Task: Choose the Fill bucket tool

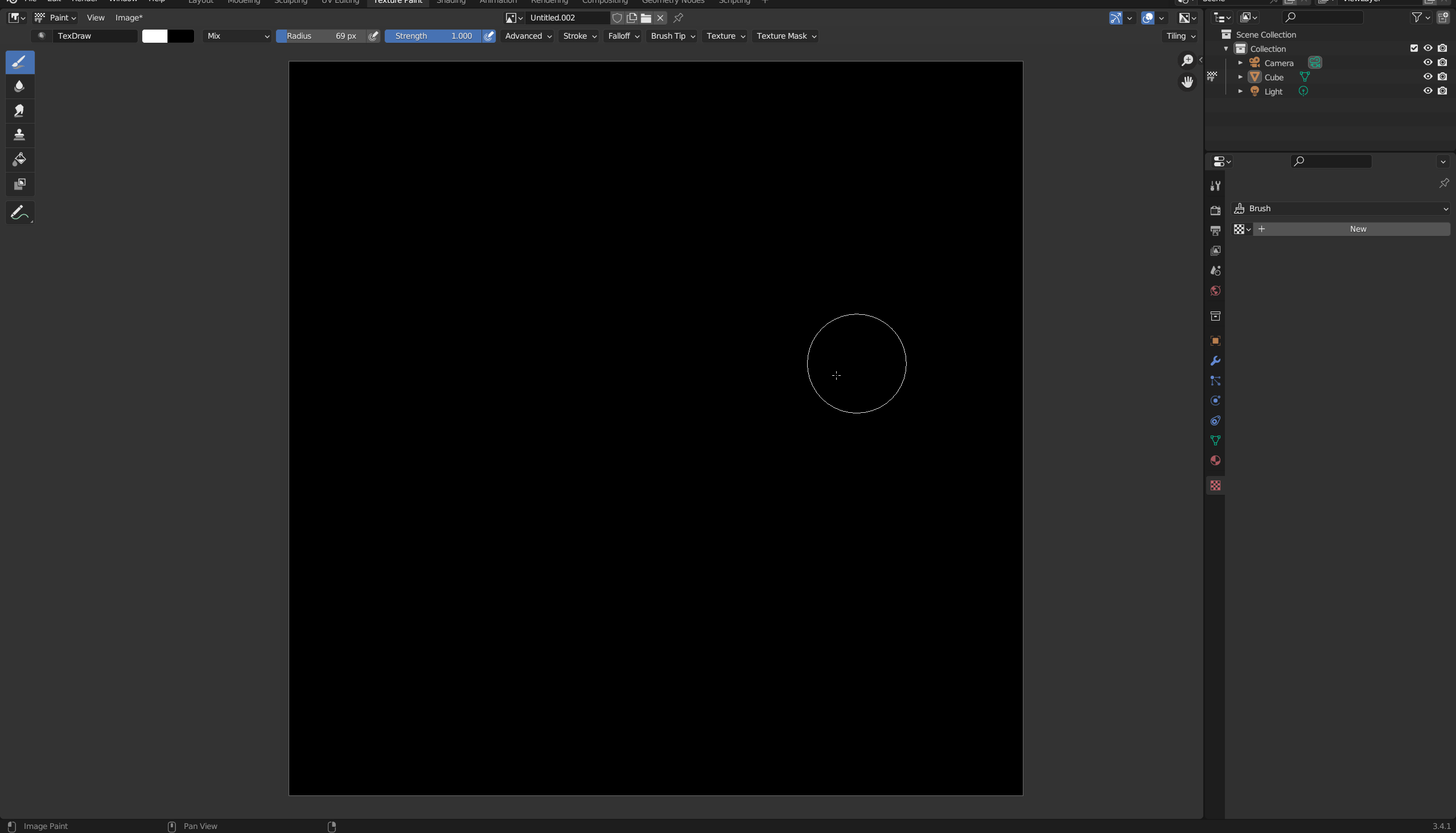Action: tap(19, 159)
